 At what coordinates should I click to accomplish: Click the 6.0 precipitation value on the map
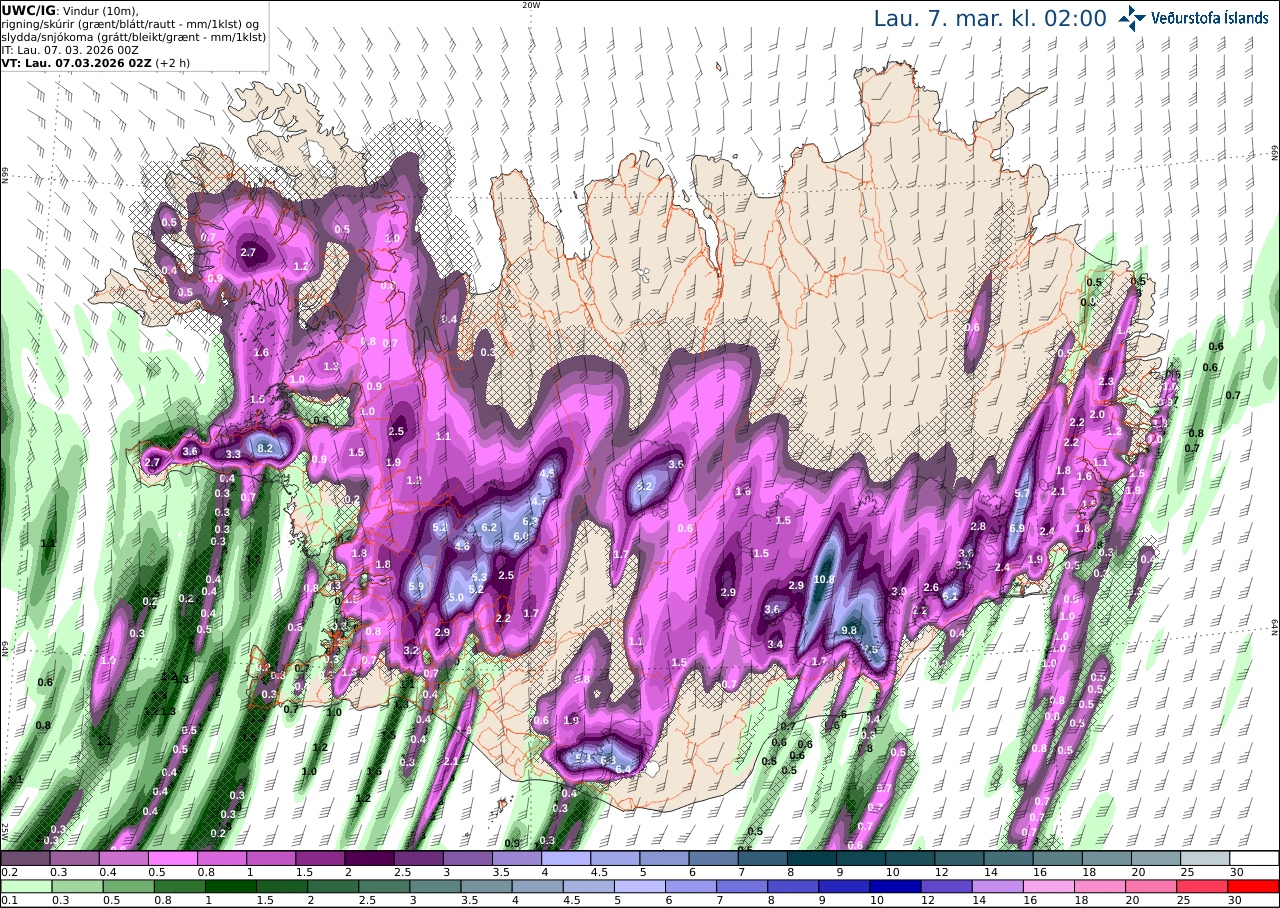pos(521,536)
